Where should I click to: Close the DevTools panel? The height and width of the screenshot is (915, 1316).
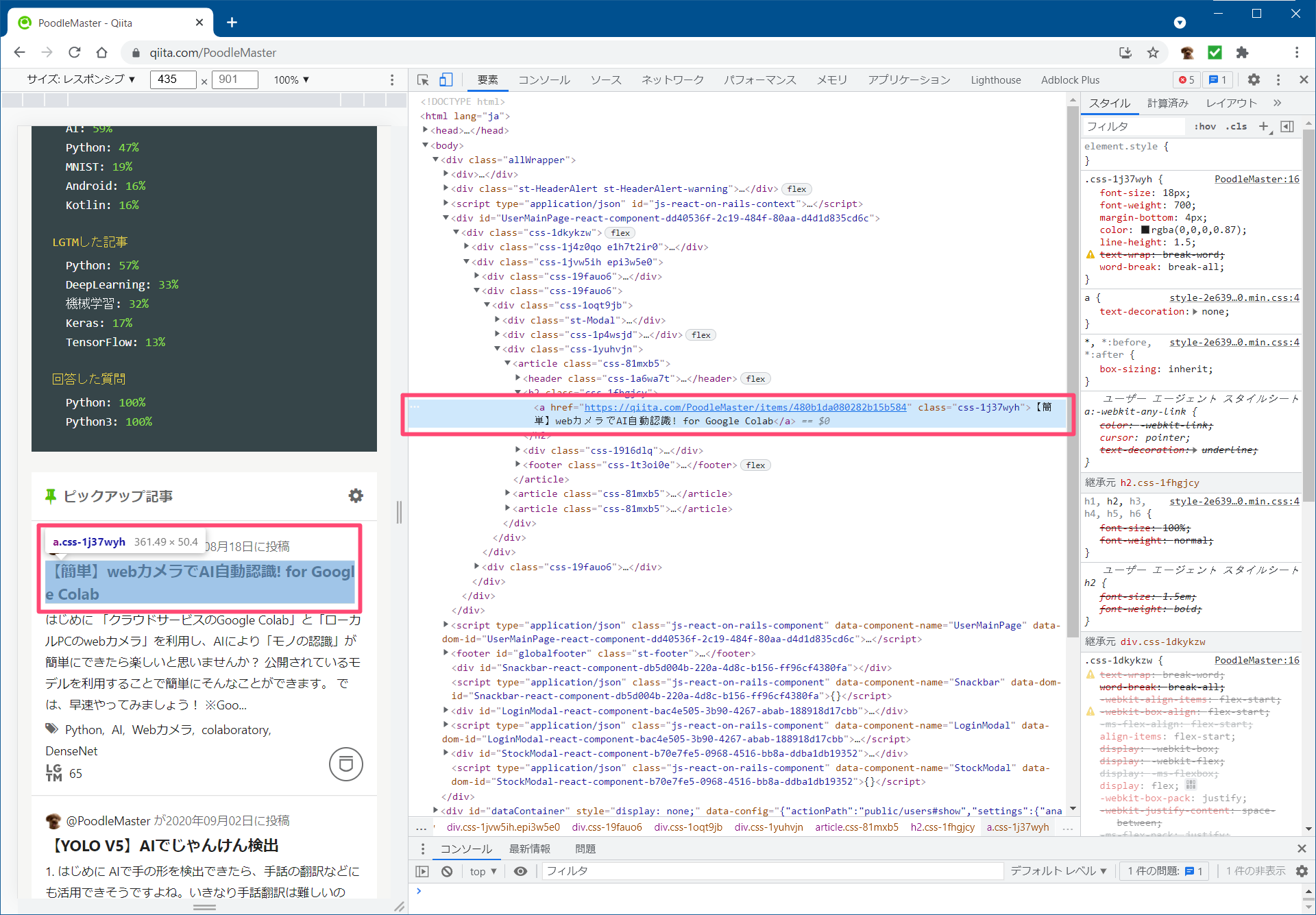click(1304, 80)
